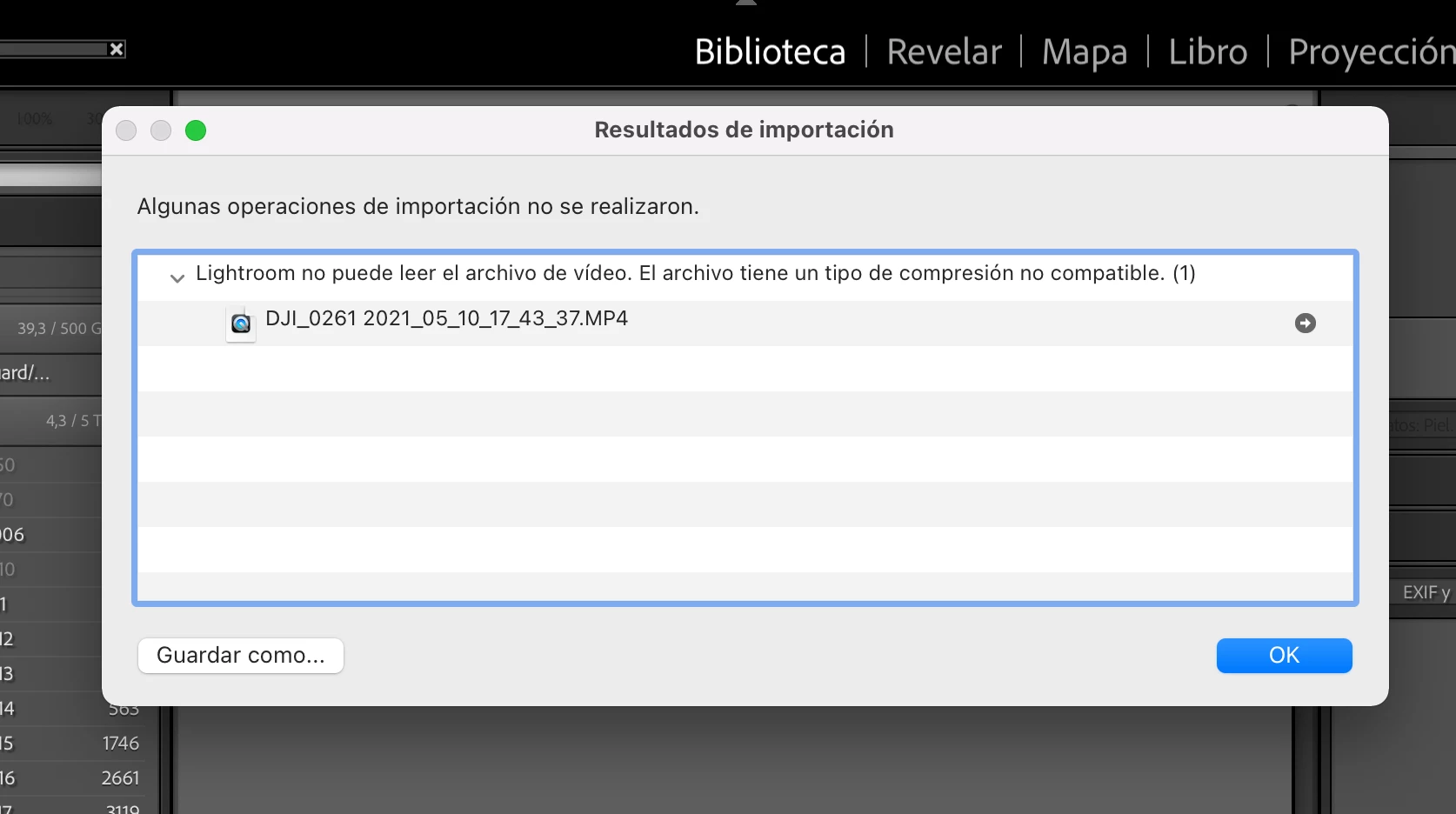Select the Lightroom compression error message text
This screenshot has height=814, width=1456.
pos(696,273)
